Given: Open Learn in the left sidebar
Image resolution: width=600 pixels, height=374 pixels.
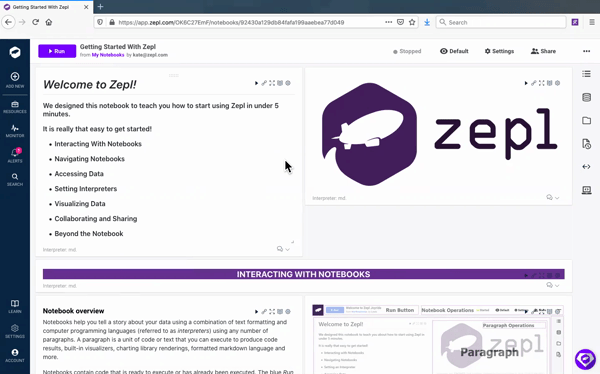Looking at the screenshot, I should pyautogui.click(x=15, y=307).
